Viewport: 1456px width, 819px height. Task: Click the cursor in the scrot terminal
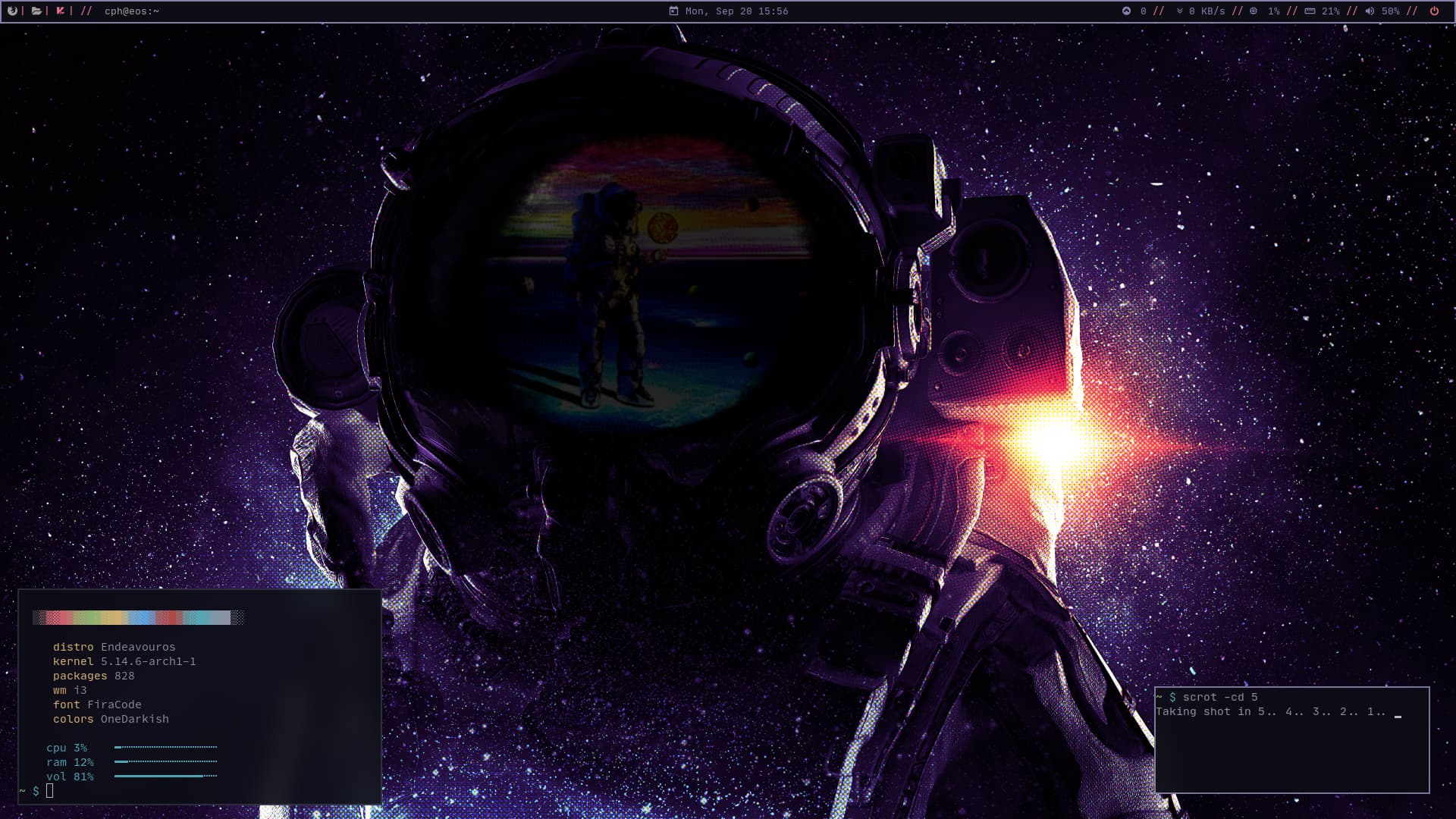1398,716
